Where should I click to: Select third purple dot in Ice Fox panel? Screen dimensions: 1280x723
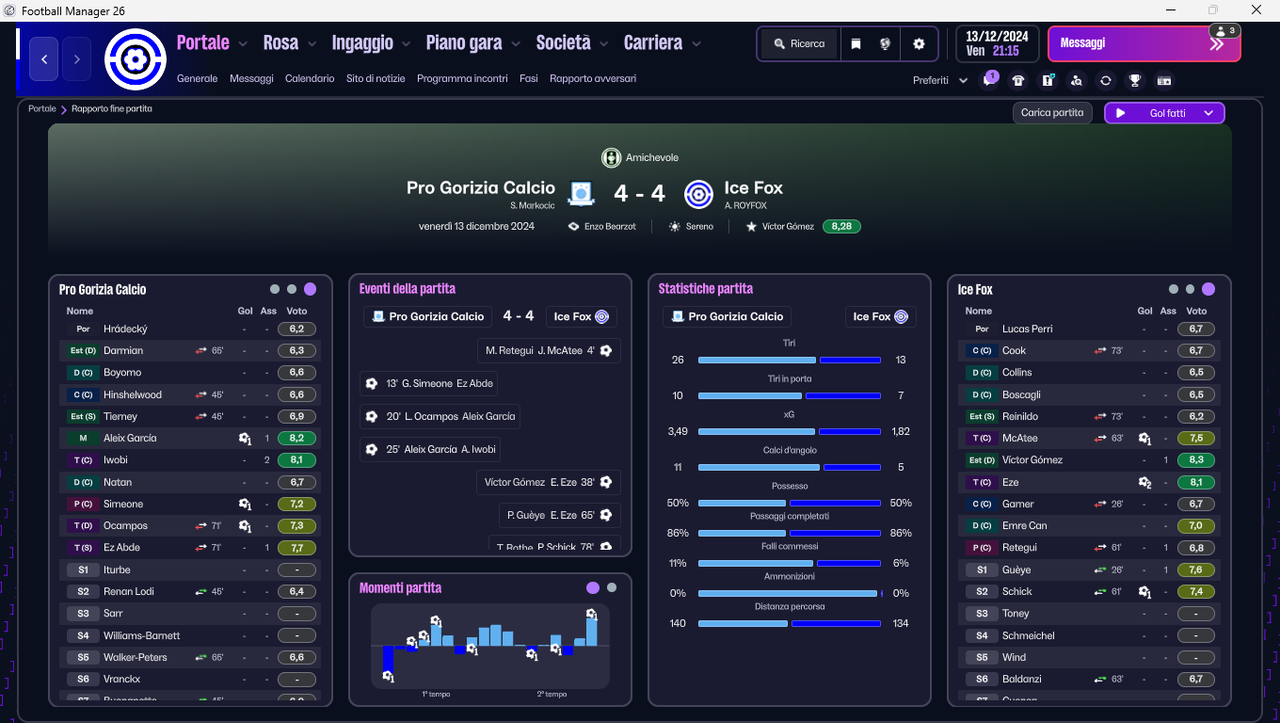coord(1209,289)
